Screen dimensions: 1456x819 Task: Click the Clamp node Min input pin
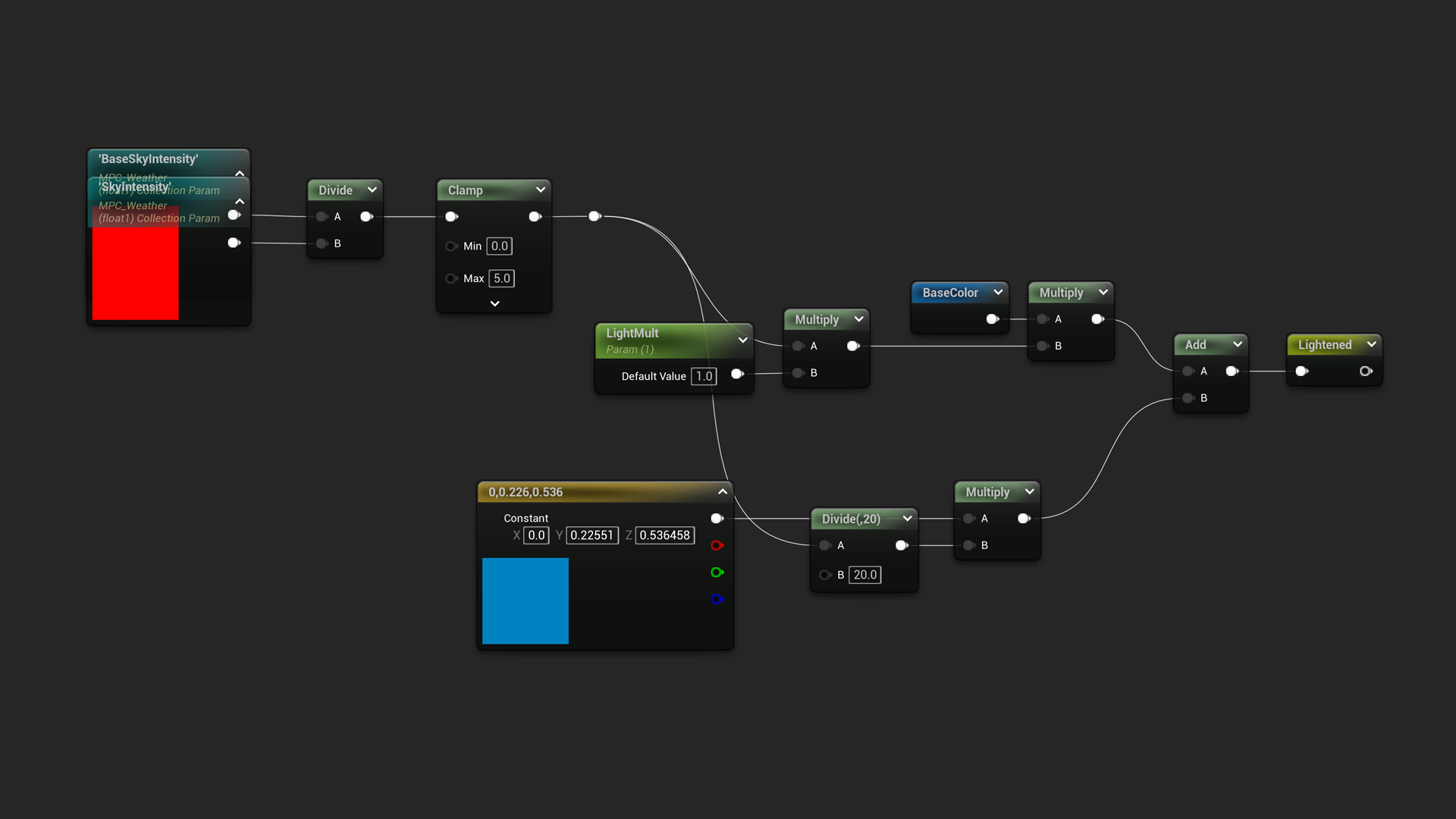coord(451,246)
